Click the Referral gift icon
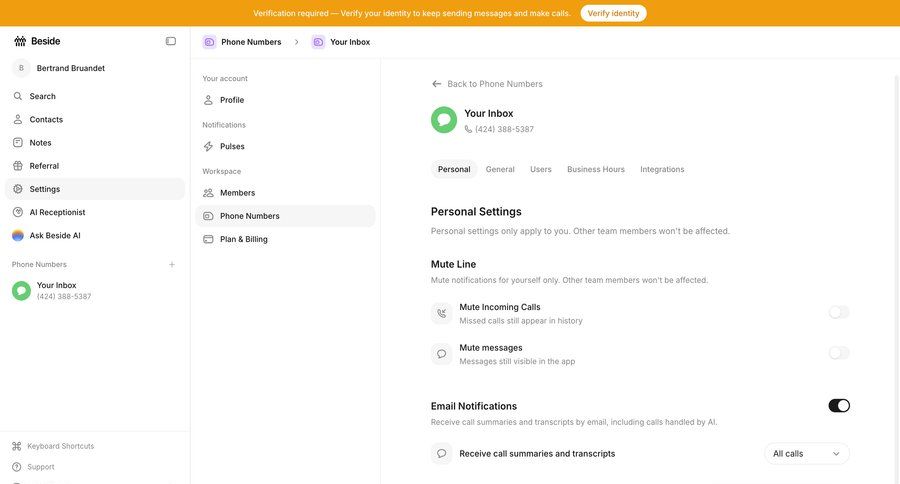900x484 pixels. [x=18, y=166]
